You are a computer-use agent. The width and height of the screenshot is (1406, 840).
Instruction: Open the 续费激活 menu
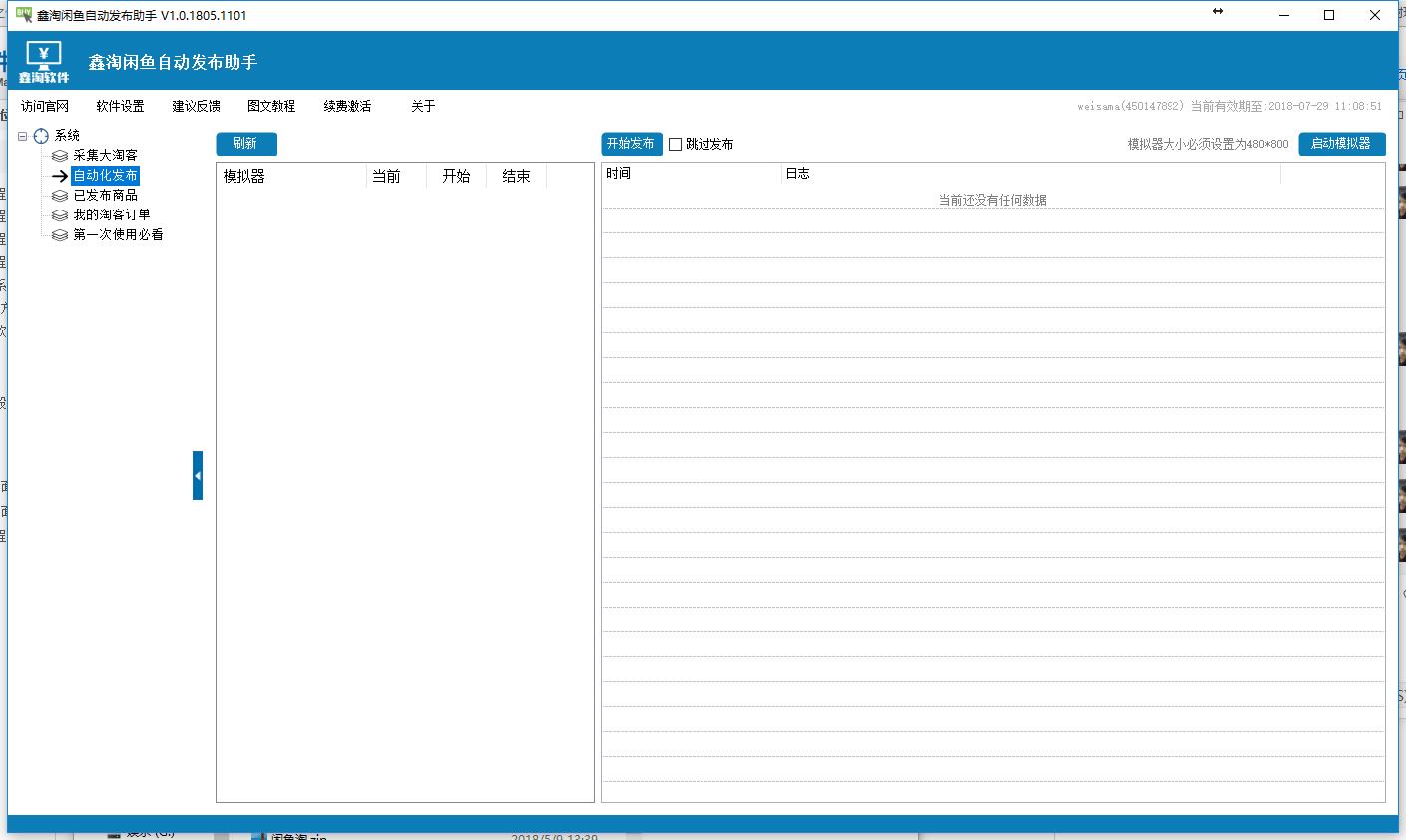pyautogui.click(x=347, y=106)
